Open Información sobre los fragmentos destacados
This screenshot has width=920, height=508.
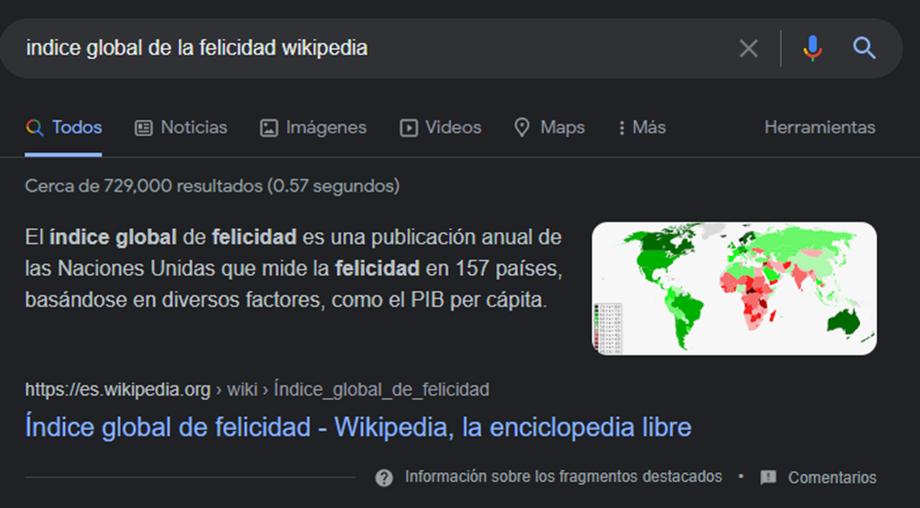coord(563,477)
